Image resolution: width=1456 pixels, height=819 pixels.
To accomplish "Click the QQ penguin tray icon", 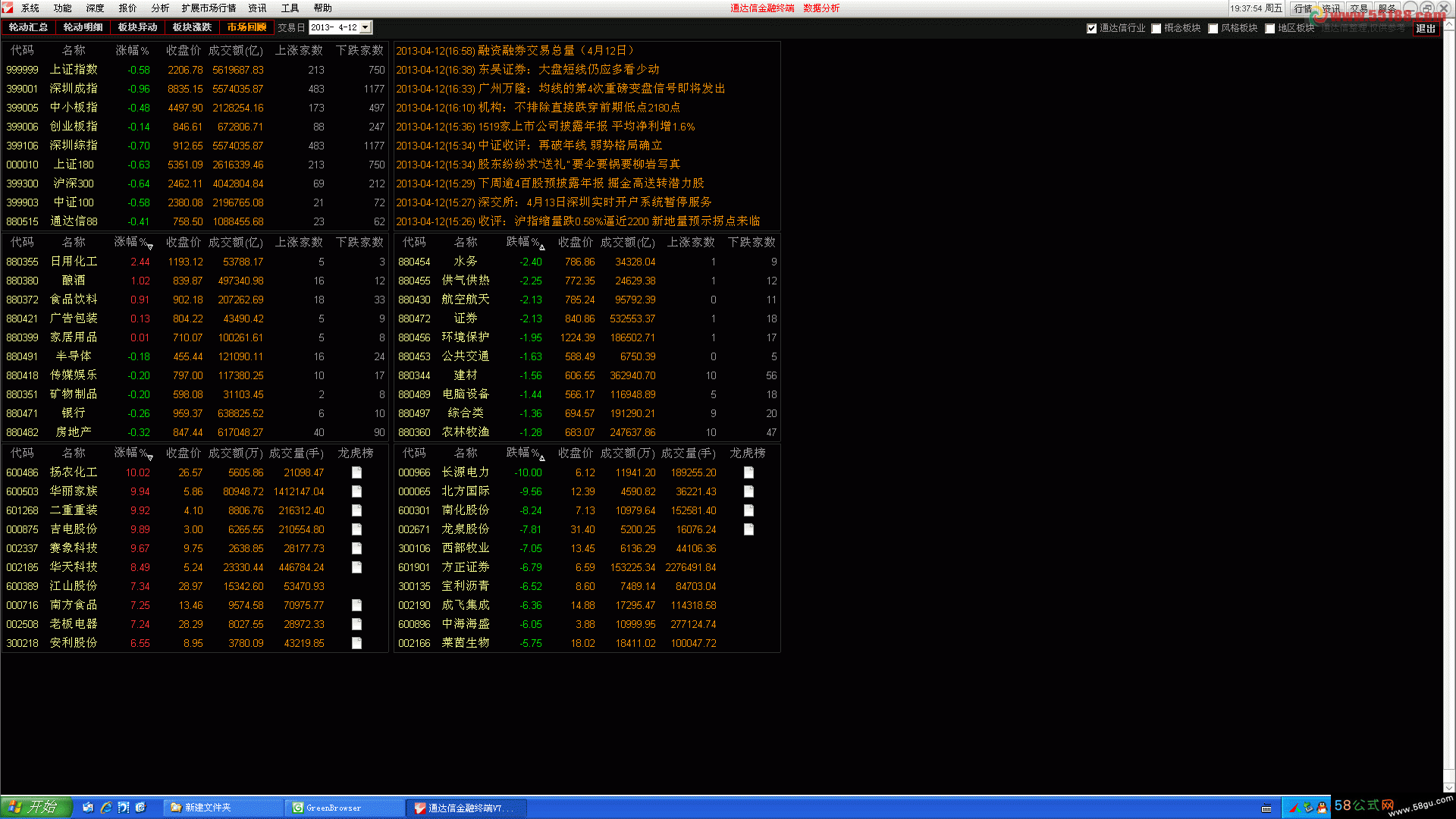I will coord(1322,808).
